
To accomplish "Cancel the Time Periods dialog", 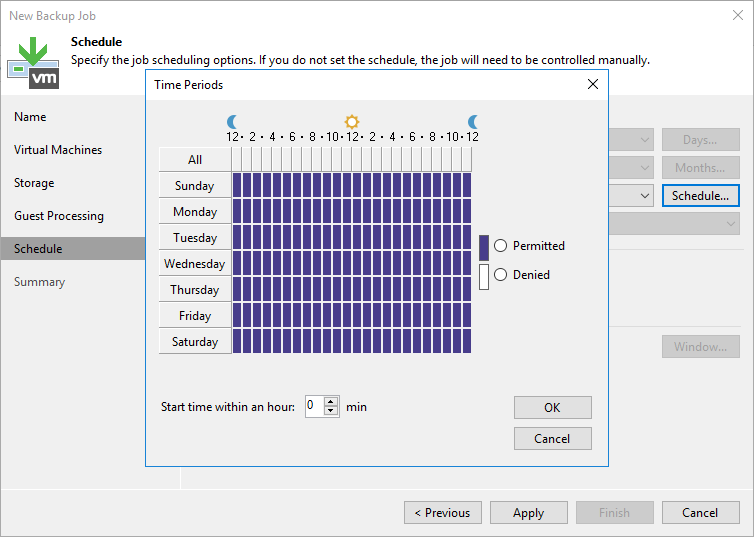I will (552, 439).
